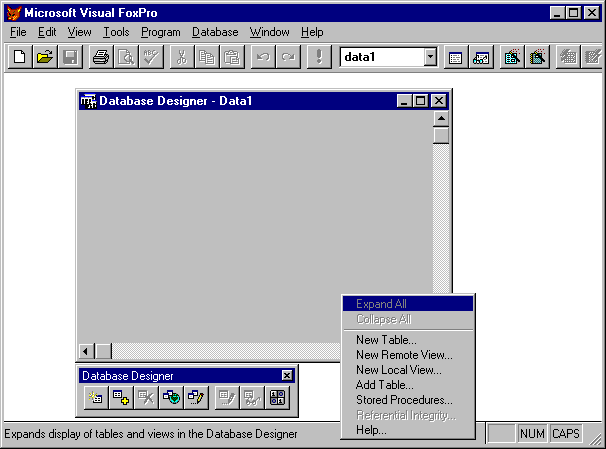The image size is (606, 449).
Task: Choose Stored Procedures... in context menu
Action: (x=408, y=400)
